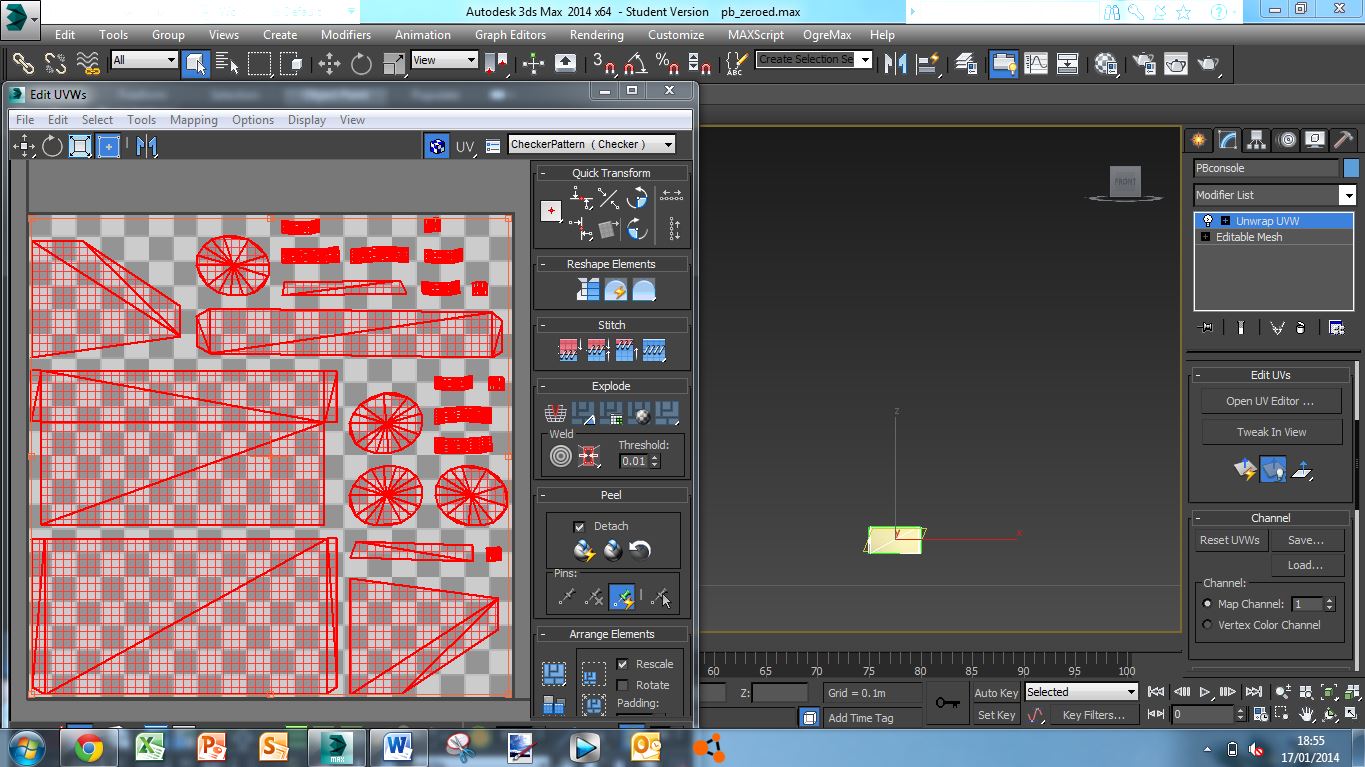
Task: Click the Flatten by Polygon Angle icon in Explode
Action: [x=583, y=412]
